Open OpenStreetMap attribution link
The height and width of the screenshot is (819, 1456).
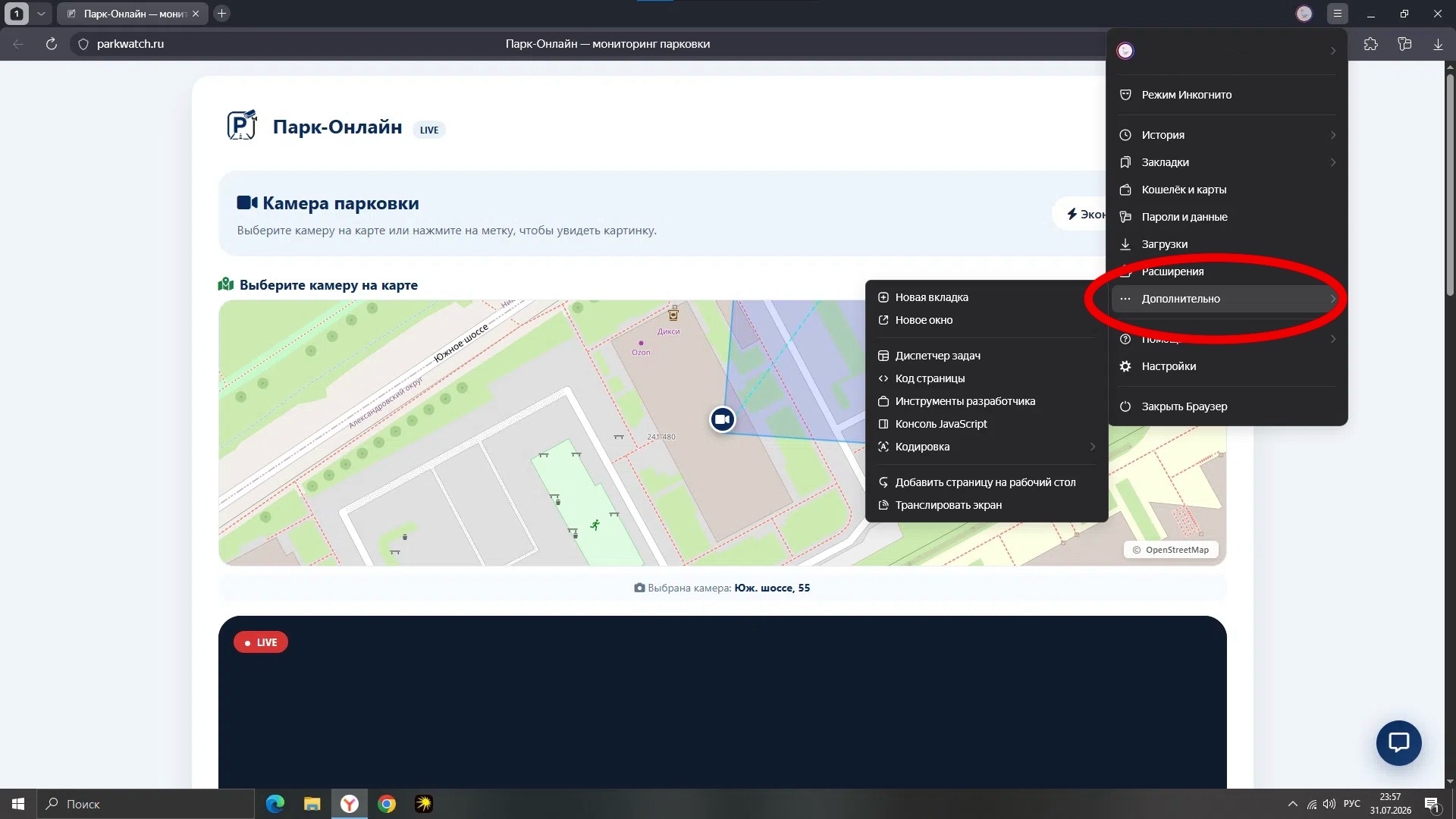1177,550
